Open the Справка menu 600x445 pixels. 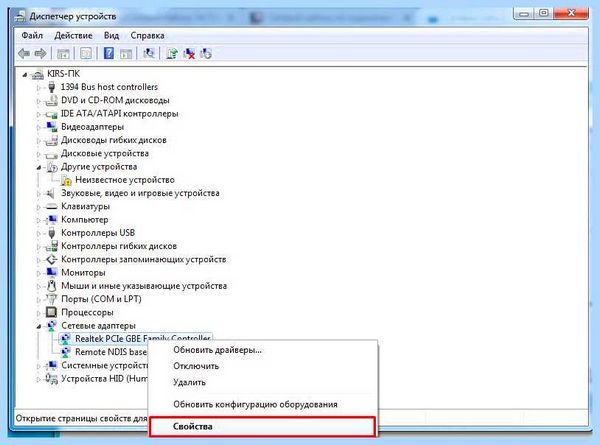click(147, 36)
